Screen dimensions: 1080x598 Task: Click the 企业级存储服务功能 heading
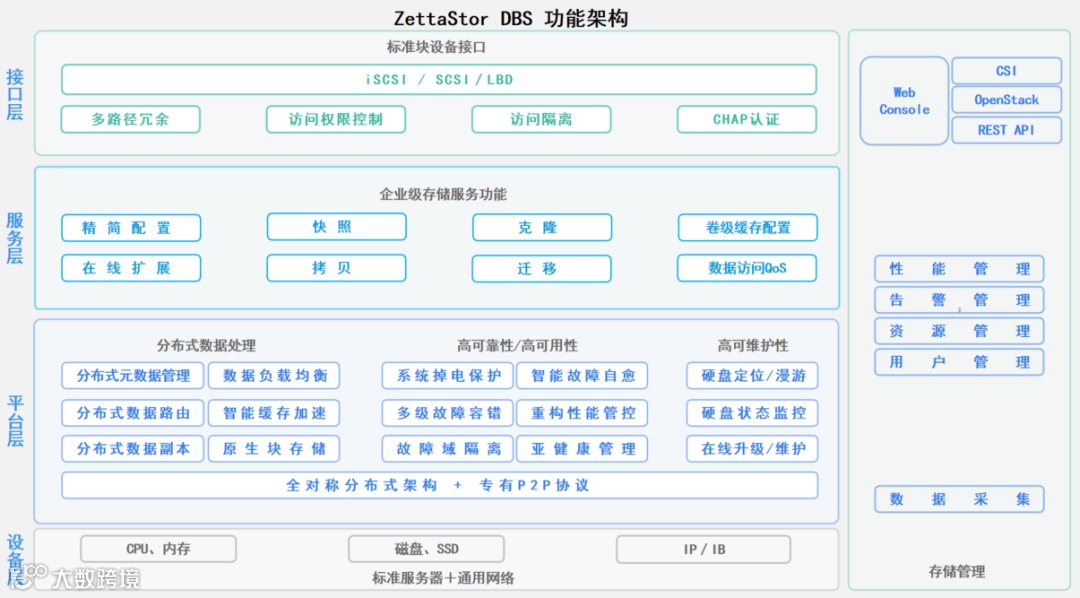[443, 194]
